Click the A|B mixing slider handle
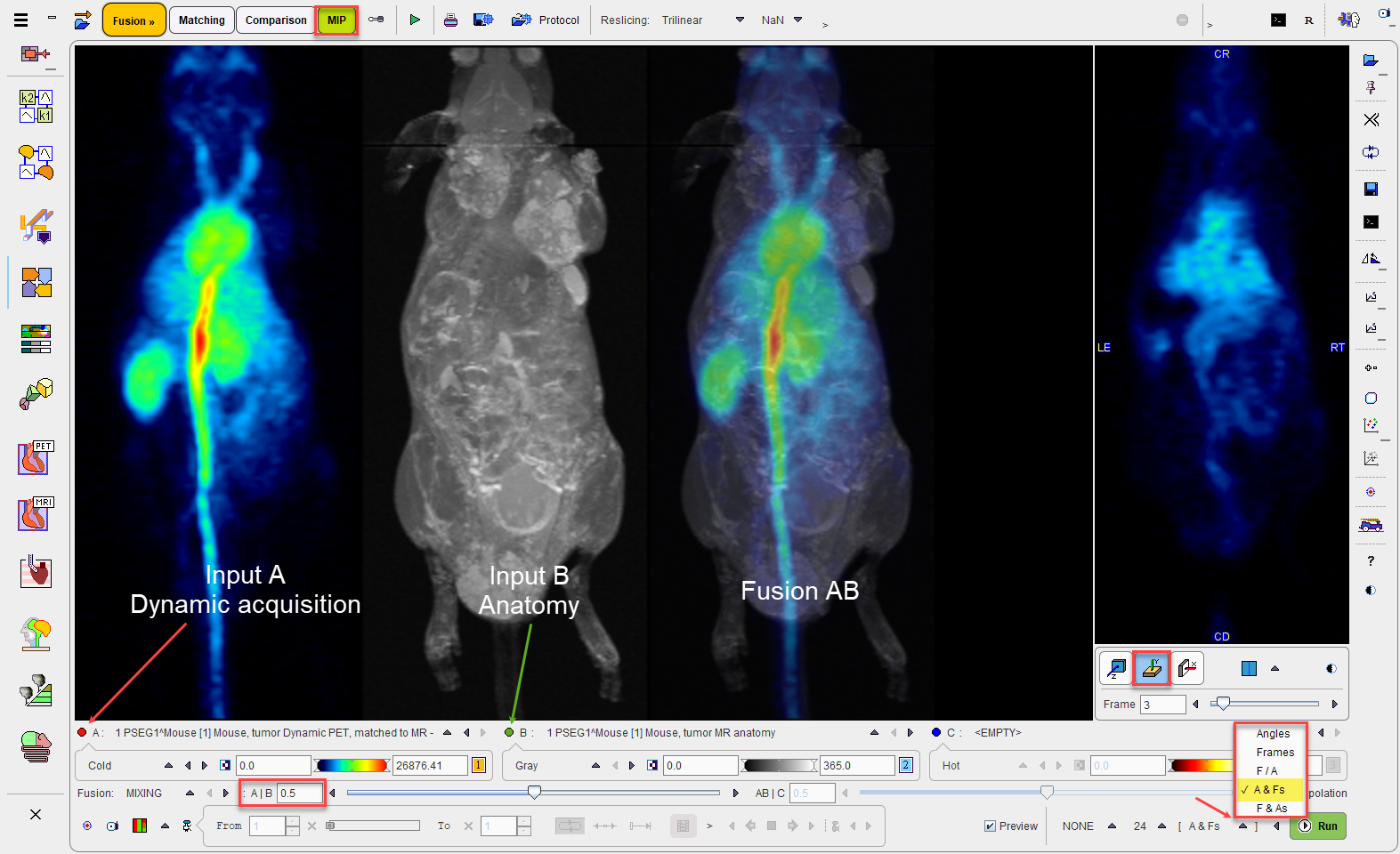Viewport: 1400px width, 854px height. click(x=534, y=792)
